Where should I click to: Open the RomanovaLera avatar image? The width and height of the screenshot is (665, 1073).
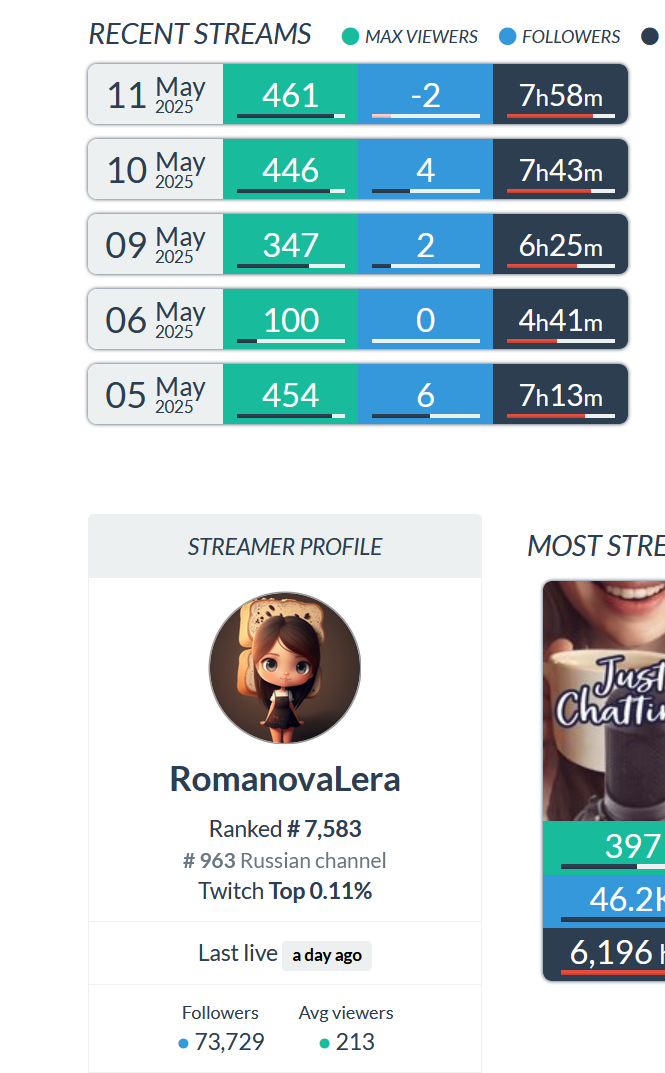pos(285,667)
